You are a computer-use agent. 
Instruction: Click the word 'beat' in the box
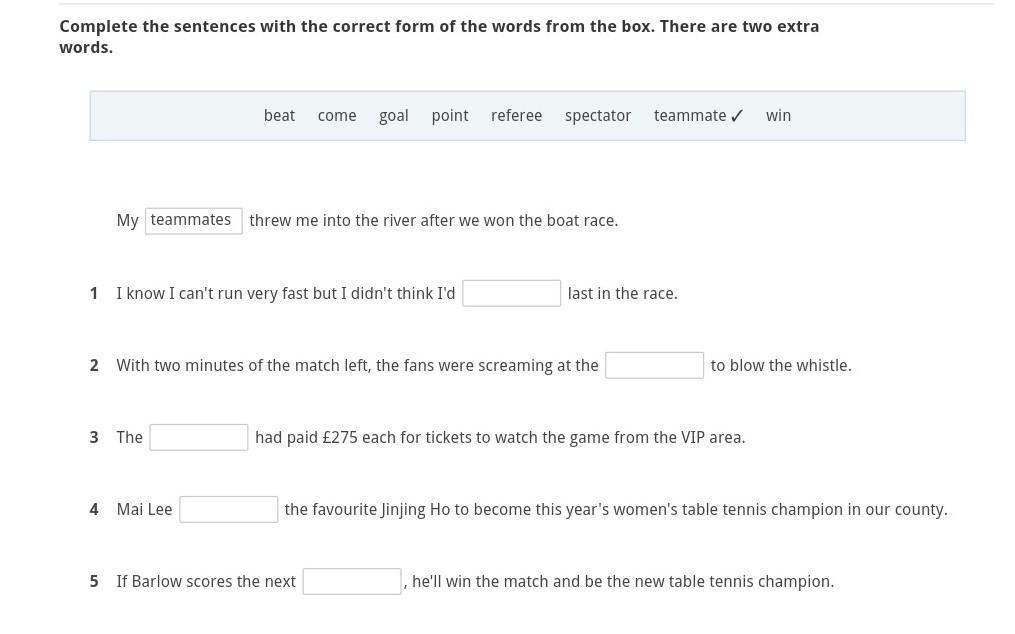coord(279,115)
